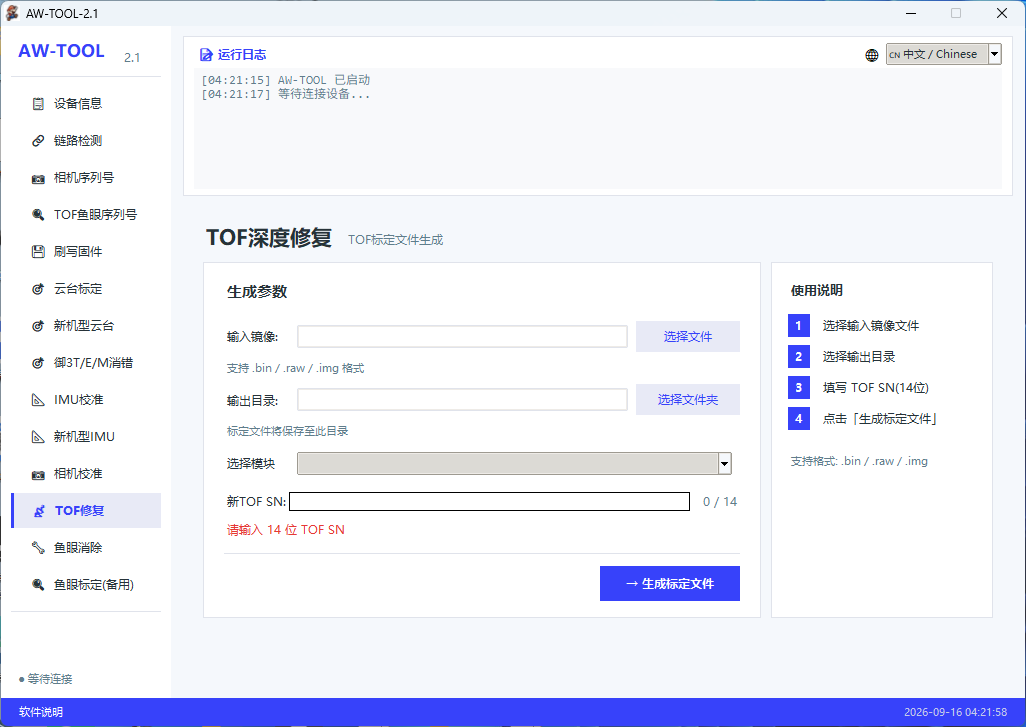Click the 选择文件夹 button
The image size is (1026, 727).
[x=688, y=399]
